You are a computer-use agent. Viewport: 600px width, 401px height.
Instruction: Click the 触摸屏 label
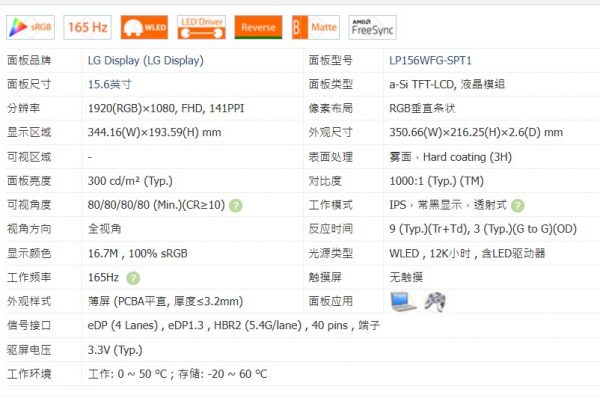[325, 277]
